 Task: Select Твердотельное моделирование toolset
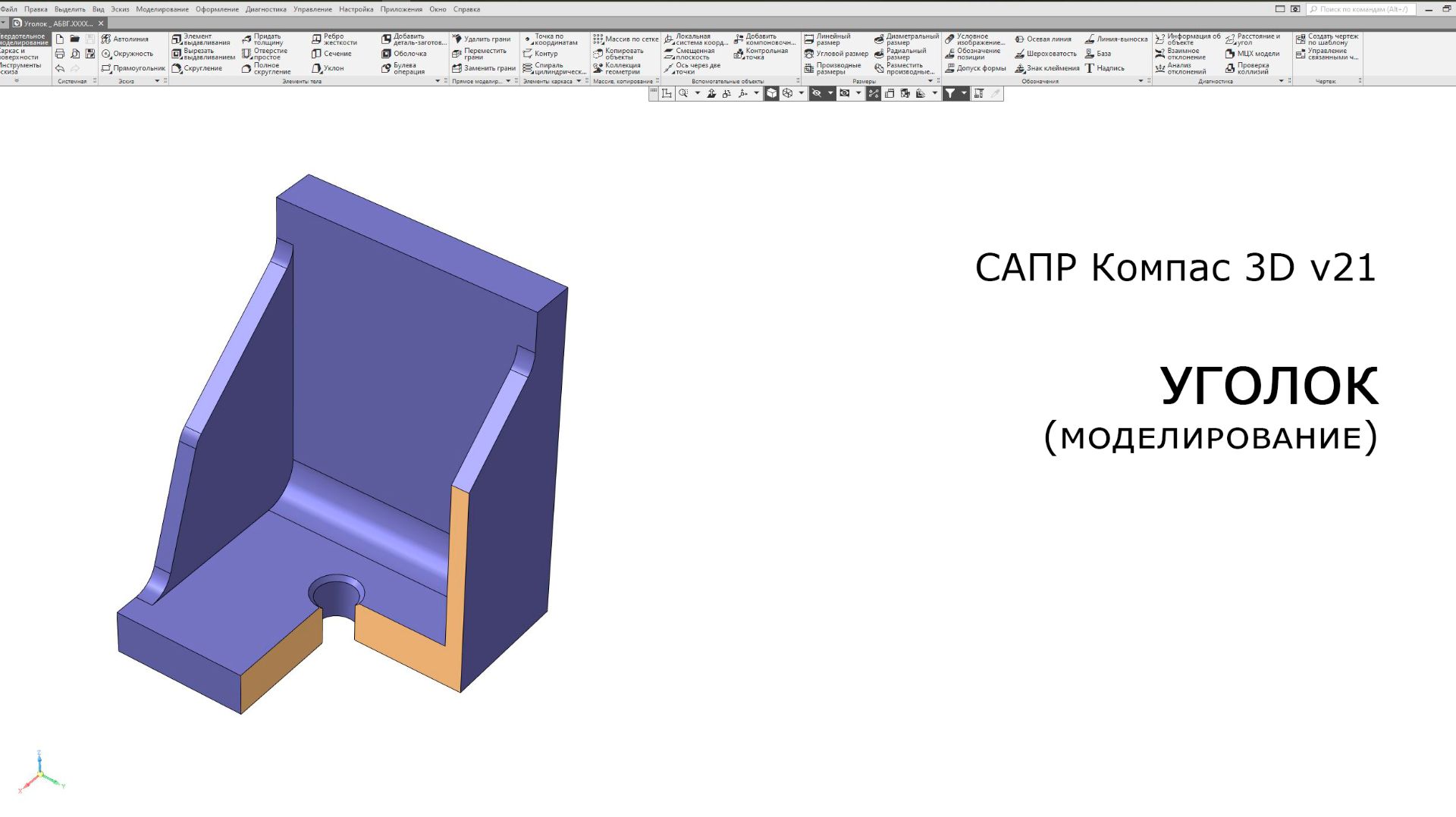24,39
